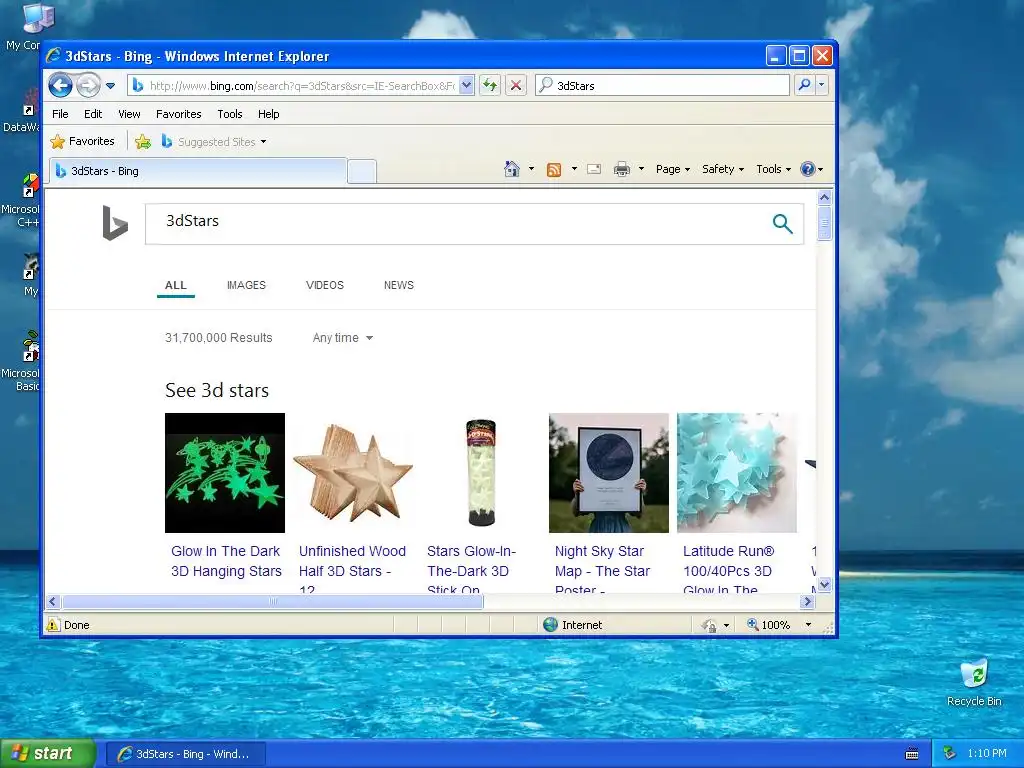1024x768 pixels.
Task: Click the IE search magnifier button
Action: [x=805, y=85]
